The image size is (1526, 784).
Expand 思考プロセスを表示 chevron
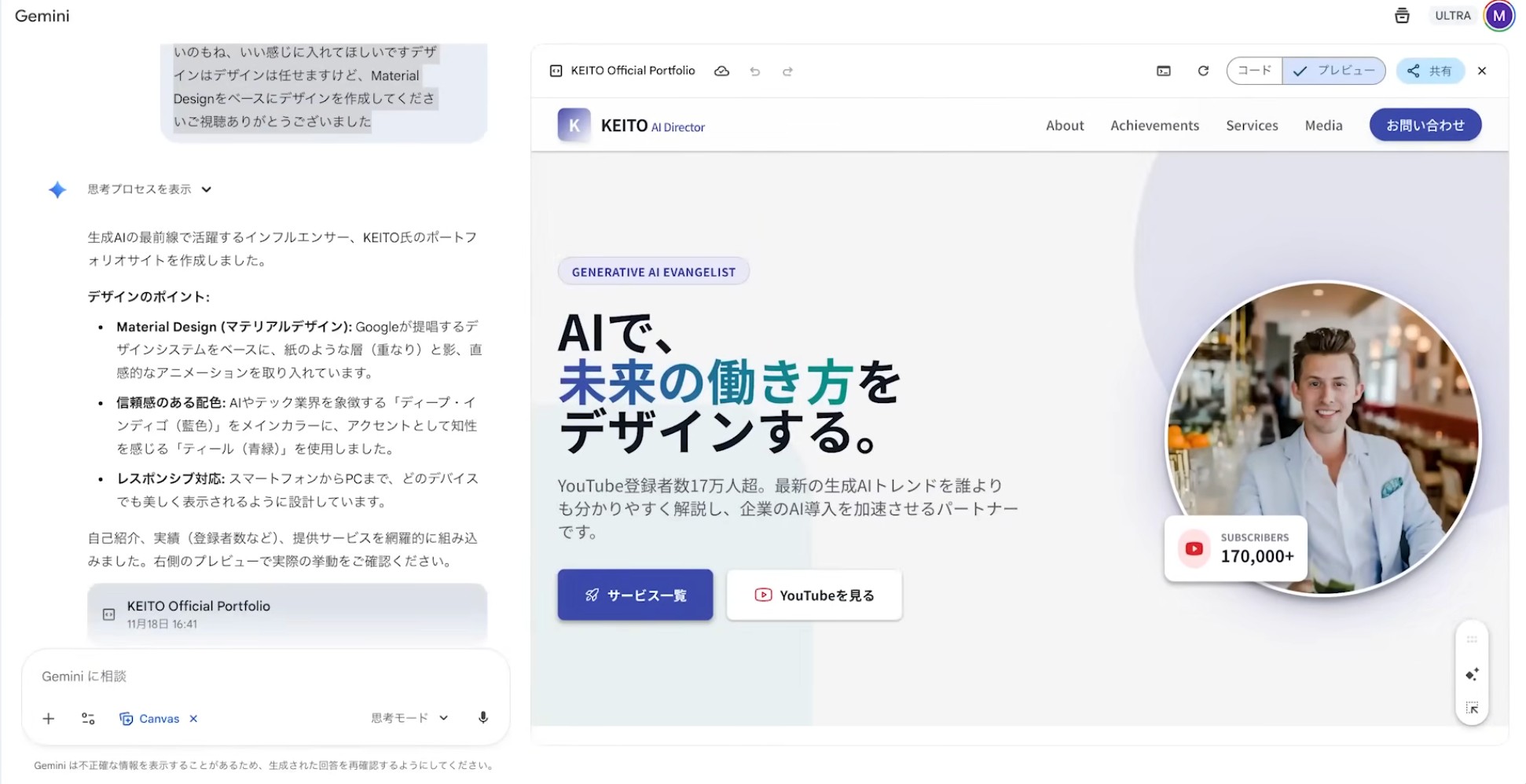pos(206,189)
